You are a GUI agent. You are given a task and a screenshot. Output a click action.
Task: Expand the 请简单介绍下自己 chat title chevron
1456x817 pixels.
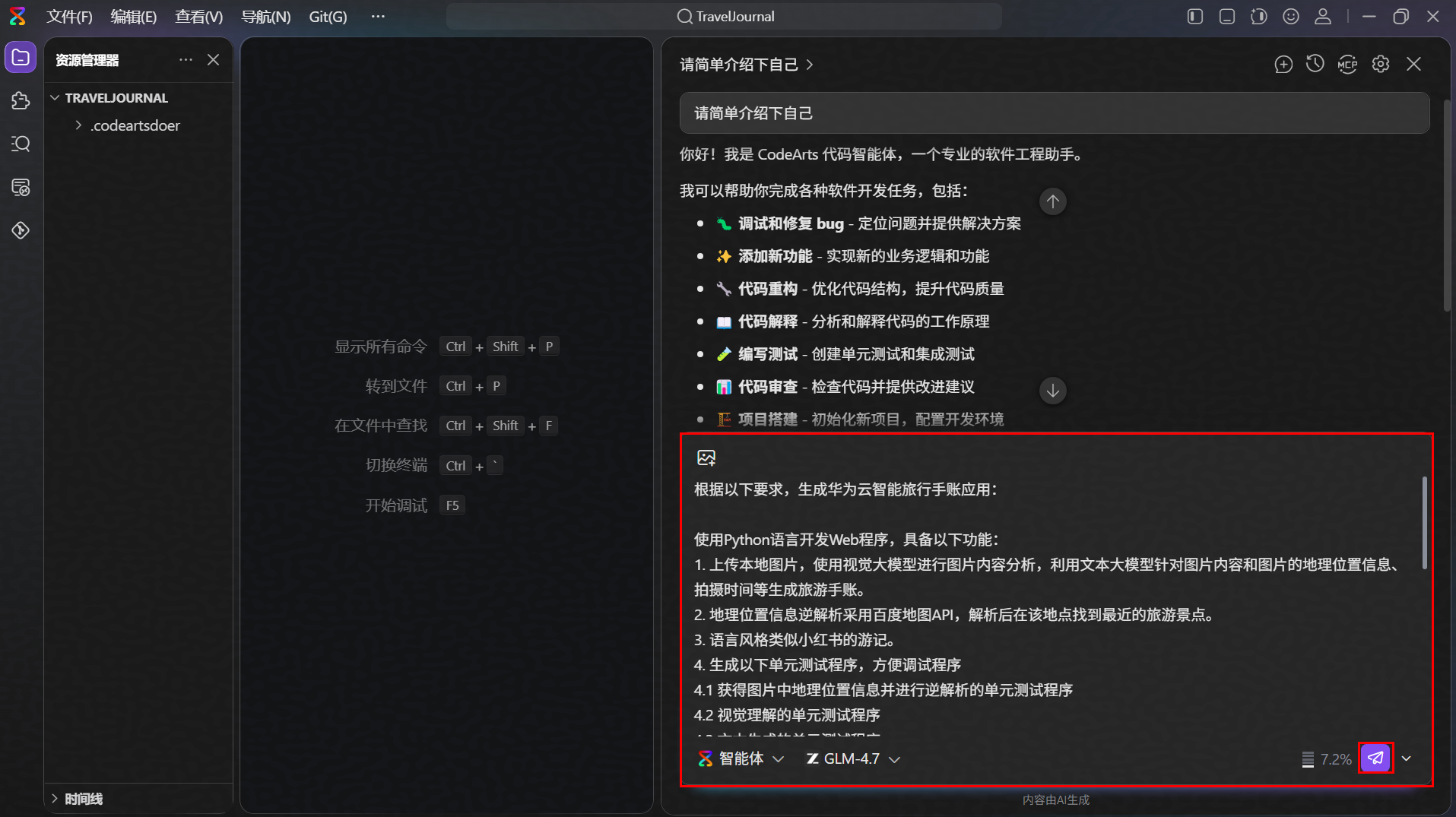click(x=810, y=65)
